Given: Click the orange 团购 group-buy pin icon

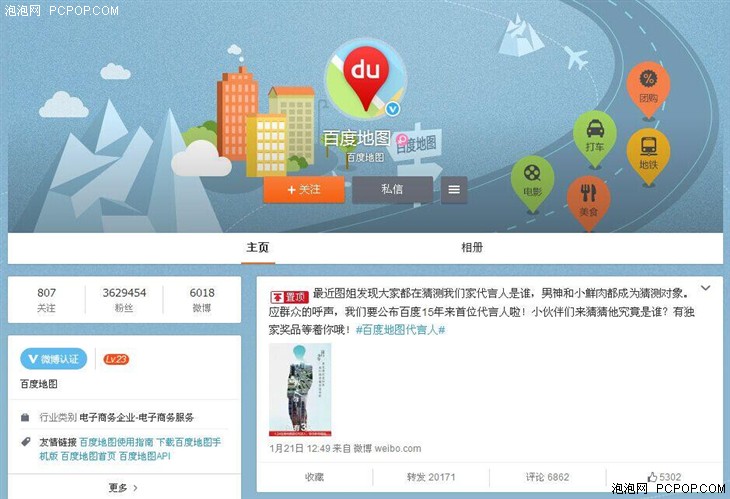Looking at the screenshot, I should 648,88.
